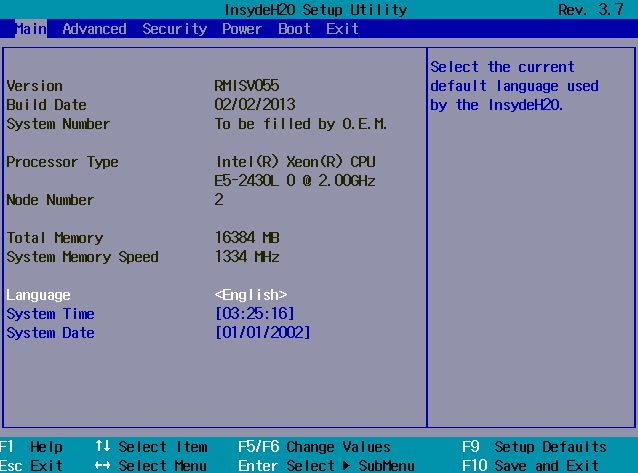The width and height of the screenshot is (638, 473).
Task: Click the 02/02/2013 build date value
Action: [x=255, y=105]
